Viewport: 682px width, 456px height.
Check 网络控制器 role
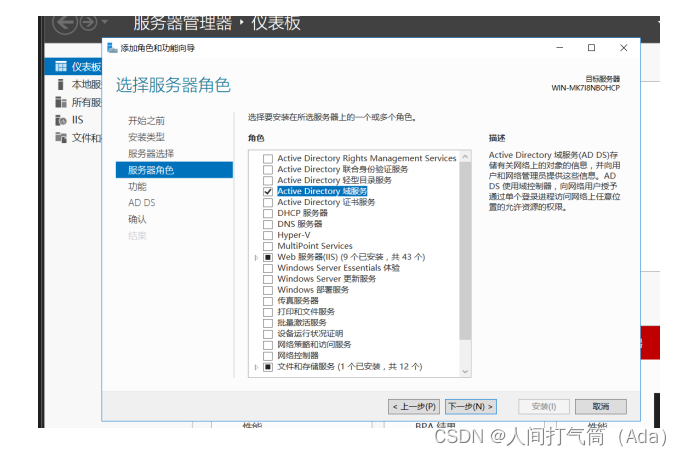[268, 356]
